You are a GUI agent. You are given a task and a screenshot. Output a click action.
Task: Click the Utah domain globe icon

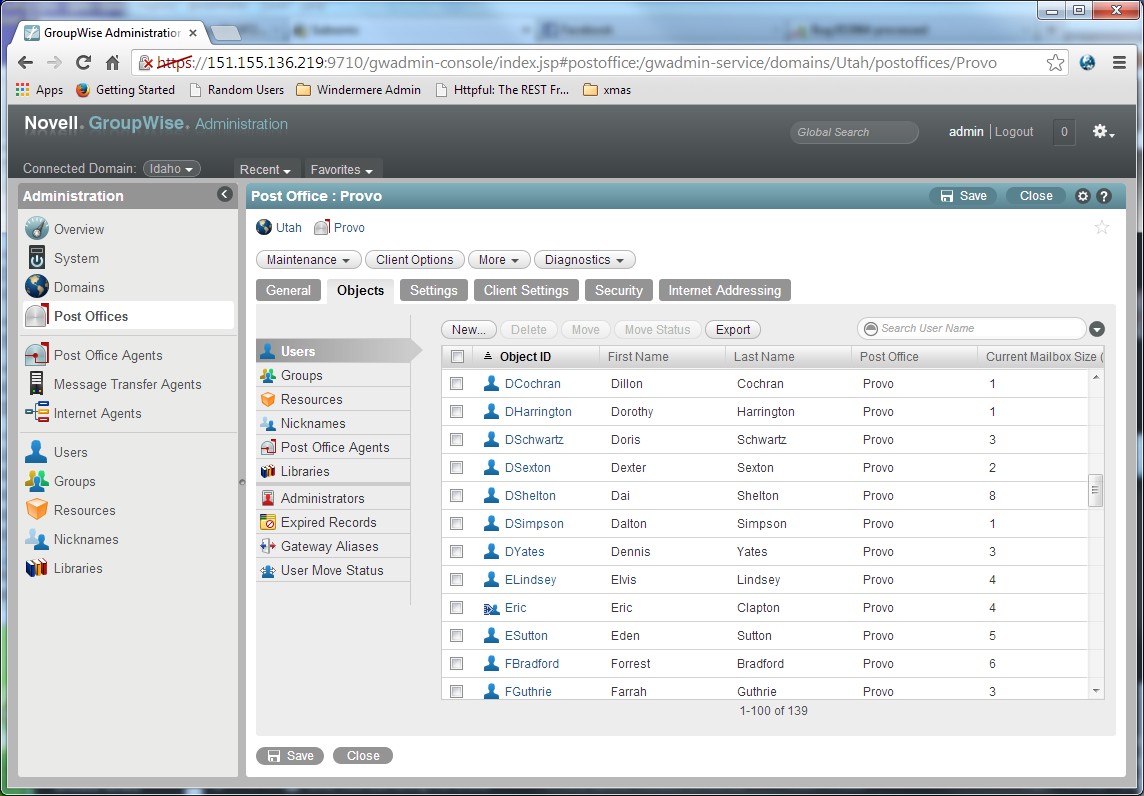(263, 228)
